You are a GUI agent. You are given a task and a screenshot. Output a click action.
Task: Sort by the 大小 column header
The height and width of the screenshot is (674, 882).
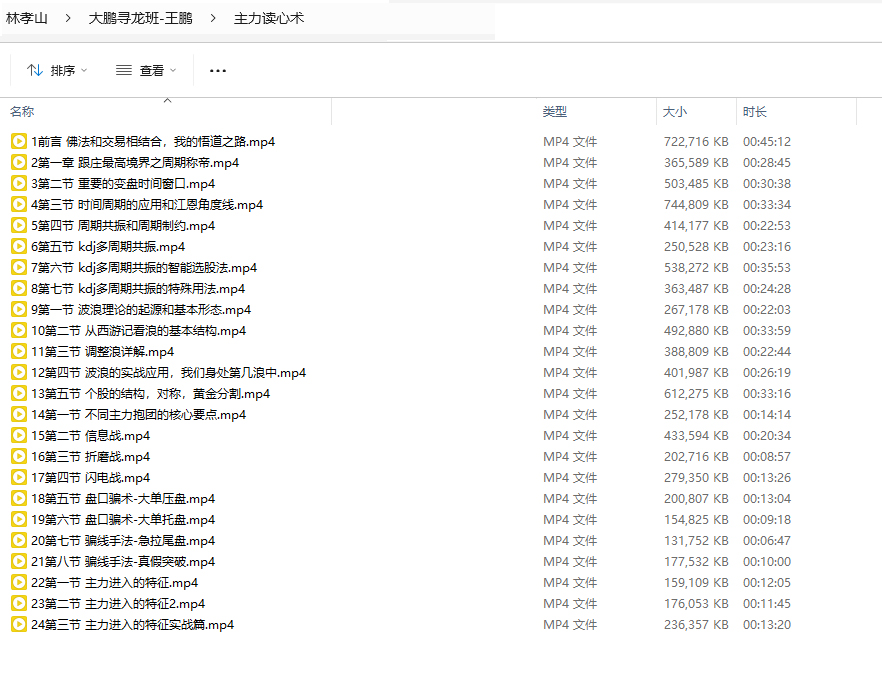click(675, 112)
